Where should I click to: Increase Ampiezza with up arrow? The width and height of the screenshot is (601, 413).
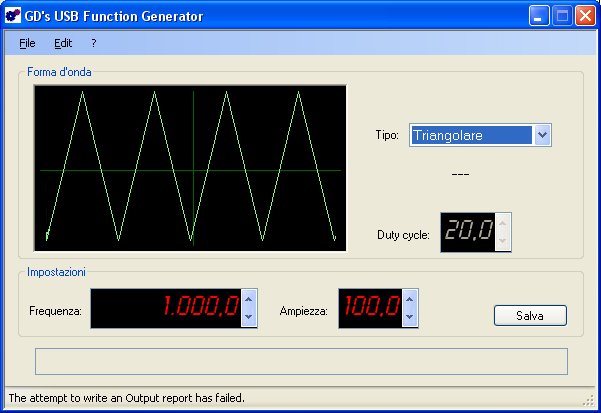(x=409, y=299)
